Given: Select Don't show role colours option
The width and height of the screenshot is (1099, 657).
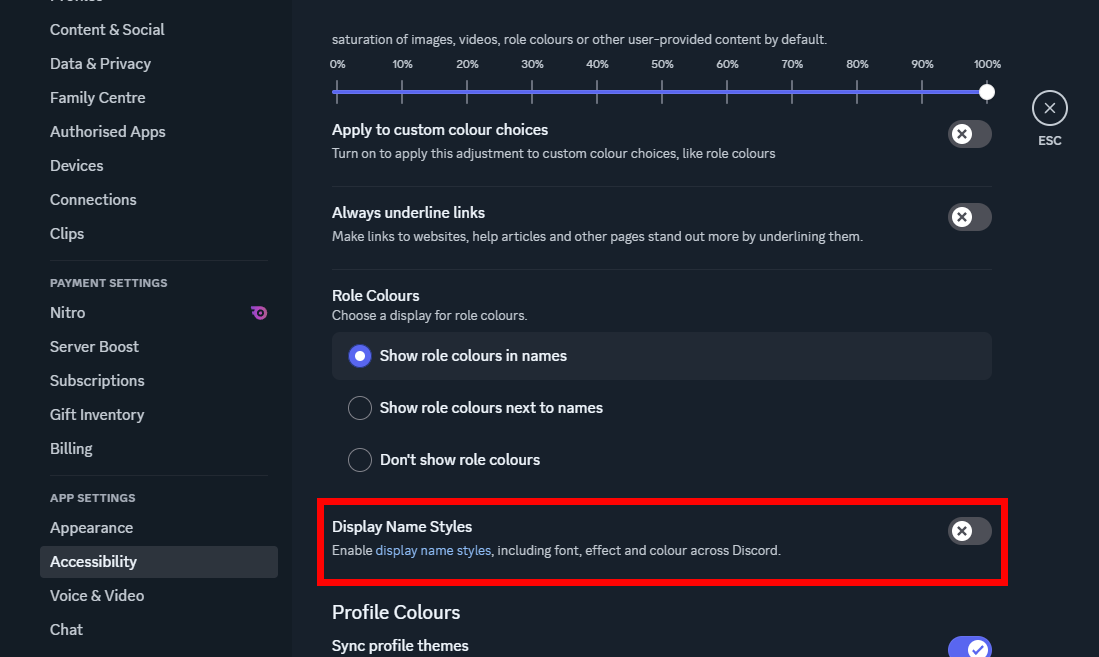Looking at the screenshot, I should click(x=360, y=460).
